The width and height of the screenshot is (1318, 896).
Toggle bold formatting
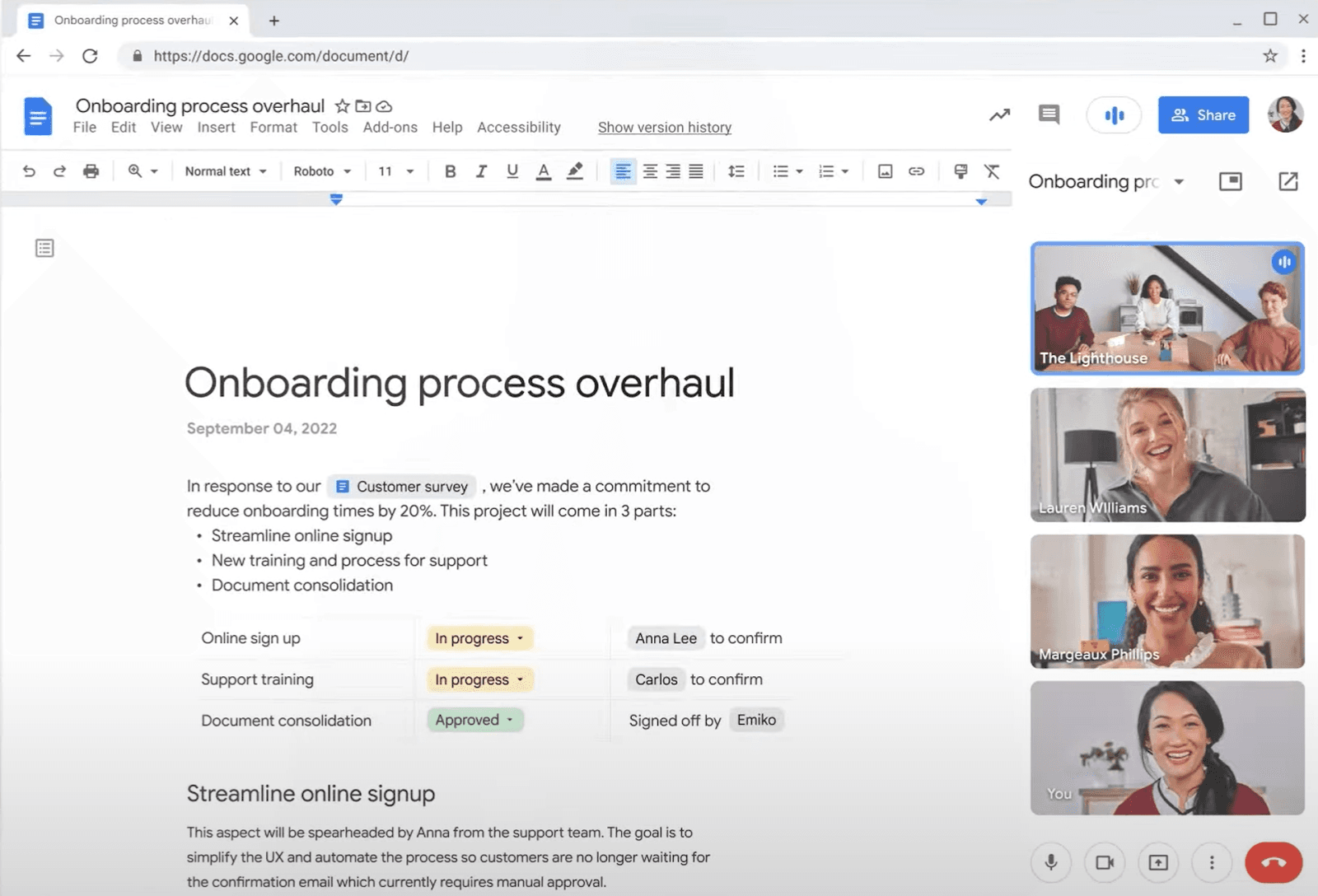point(450,171)
